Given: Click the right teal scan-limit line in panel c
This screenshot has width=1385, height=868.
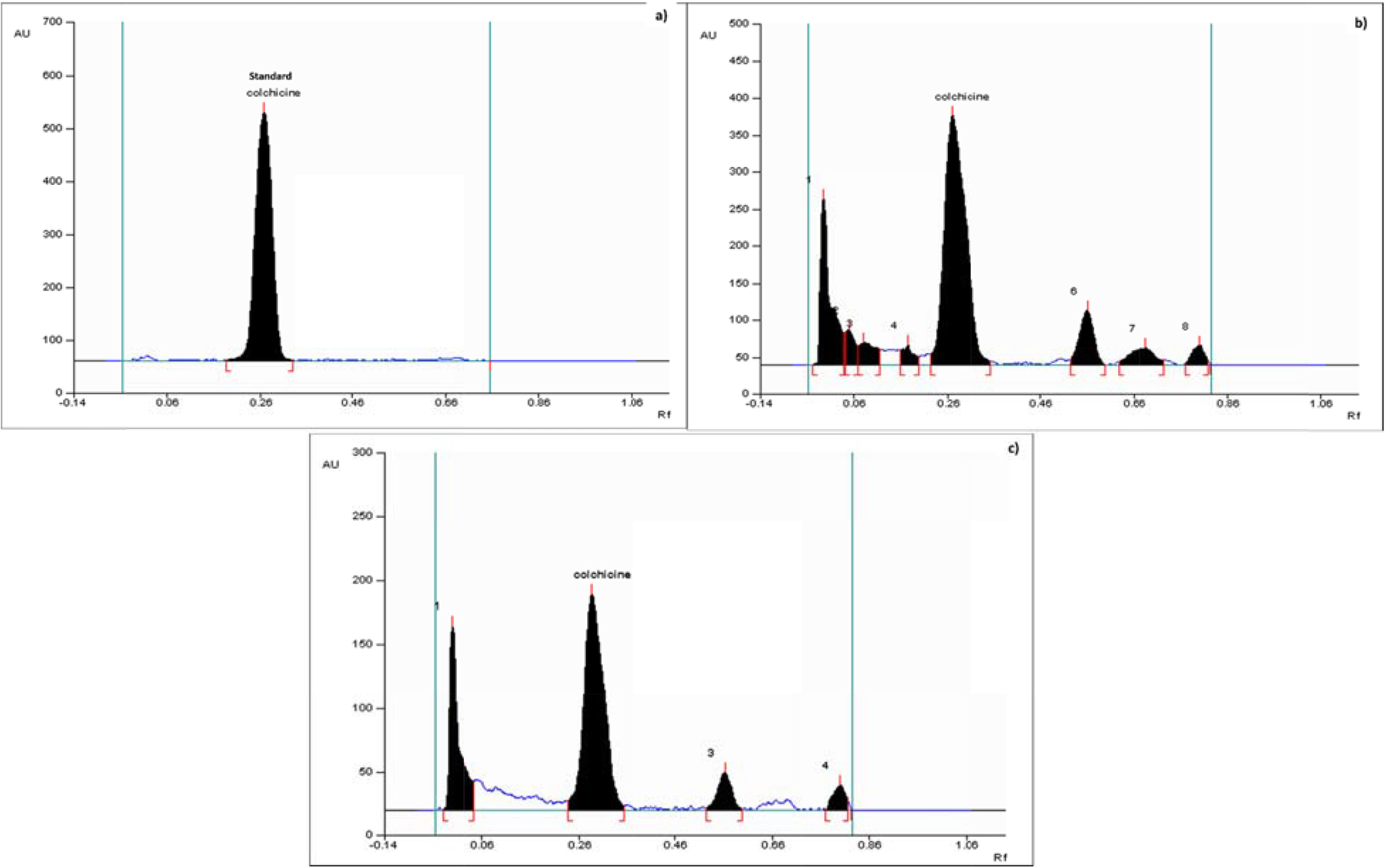Looking at the screenshot, I should click(x=852, y=644).
